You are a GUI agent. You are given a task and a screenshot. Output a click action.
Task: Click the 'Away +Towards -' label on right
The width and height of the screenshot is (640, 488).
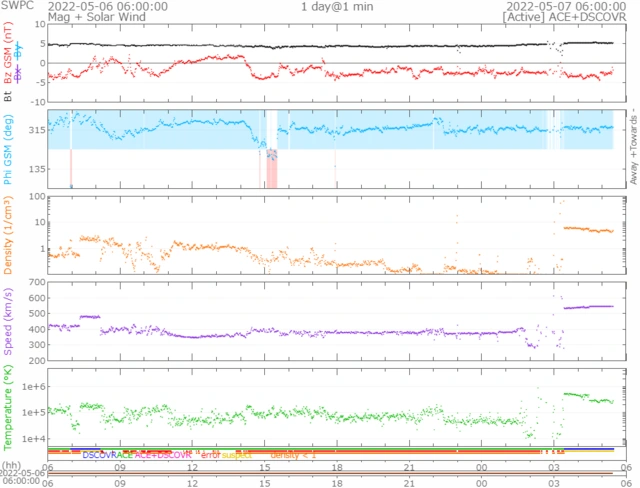[633, 147]
